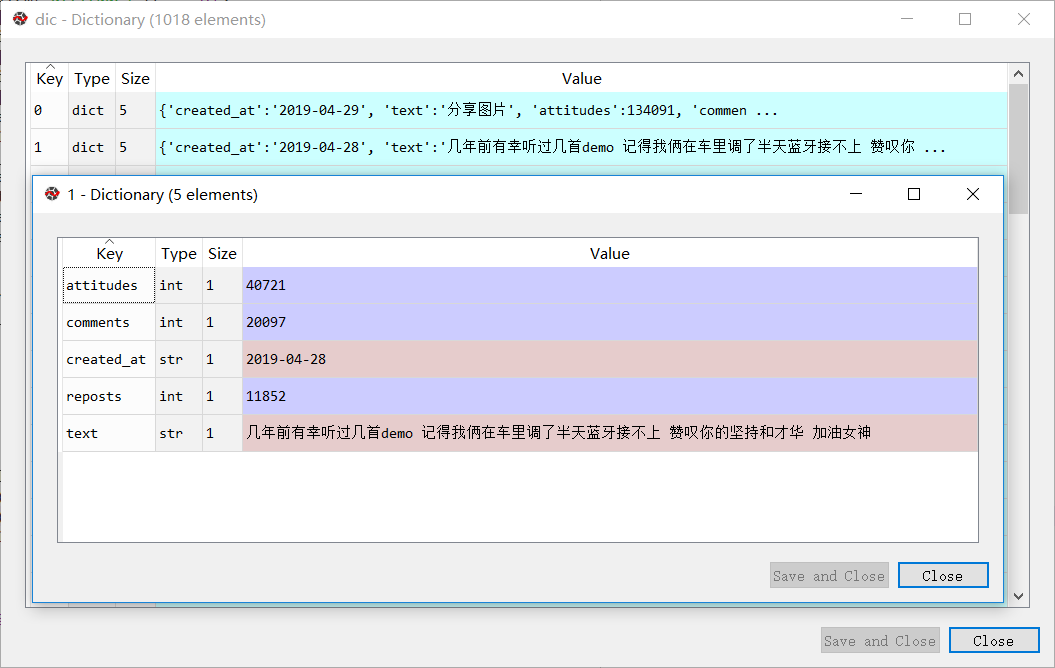Viewport: 1055px width, 668px height.
Task: Click the value 40721
Action: point(610,285)
